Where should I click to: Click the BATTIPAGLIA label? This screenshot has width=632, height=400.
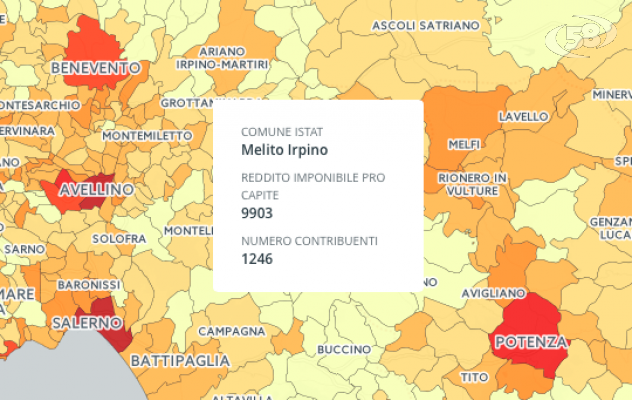pyautogui.click(x=180, y=360)
